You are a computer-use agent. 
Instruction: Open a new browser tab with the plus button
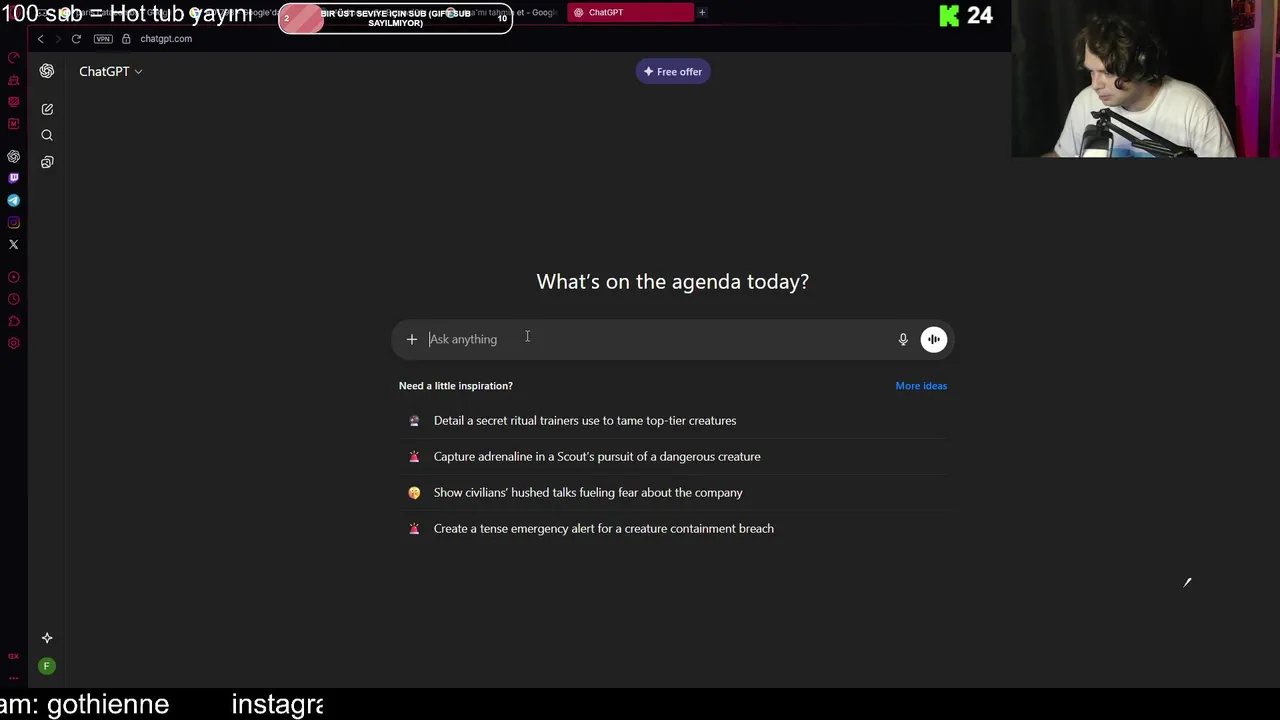(x=702, y=12)
